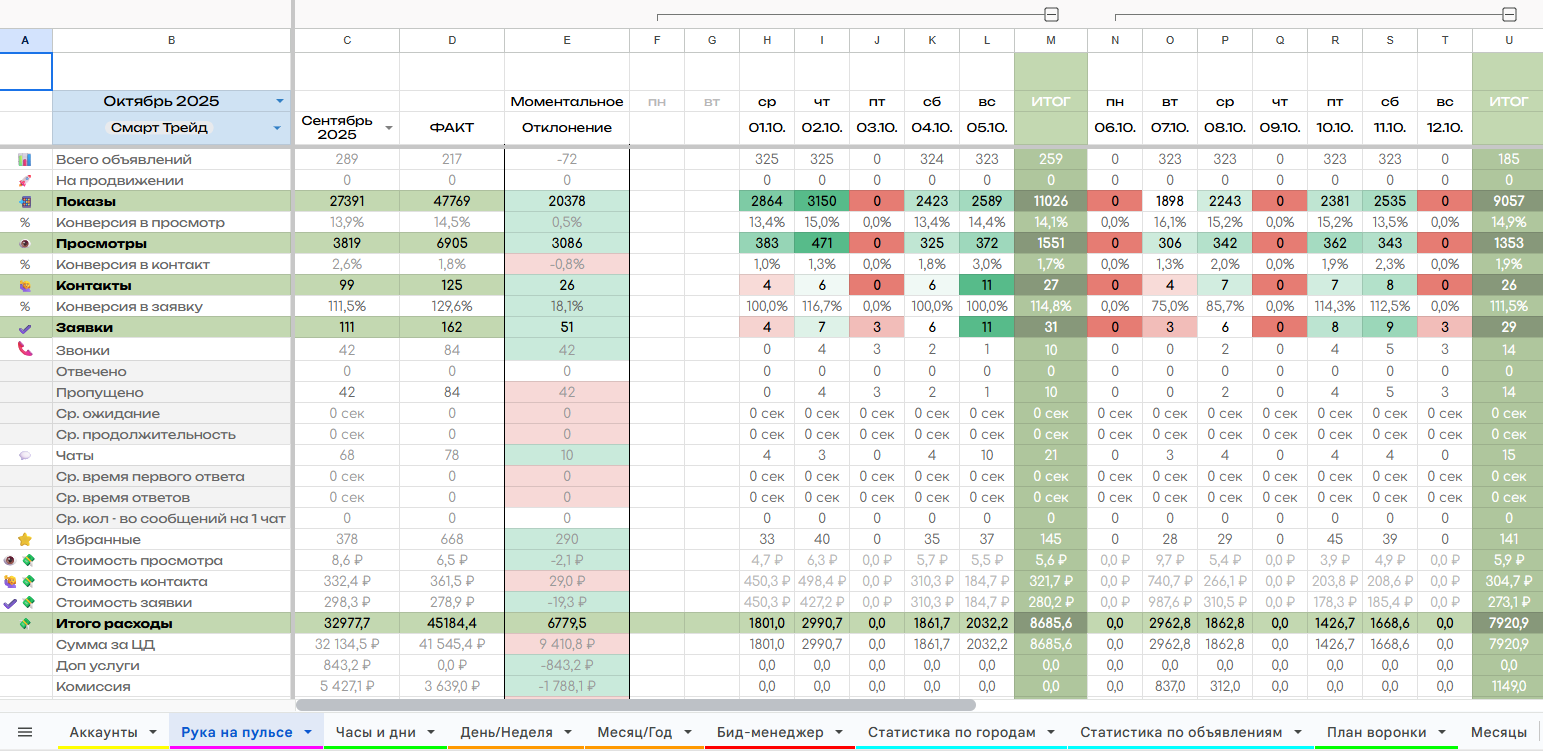Viewport: 1543px width, 751px height.
Task: Select the Показы deviation cell 20378
Action: tap(567, 202)
